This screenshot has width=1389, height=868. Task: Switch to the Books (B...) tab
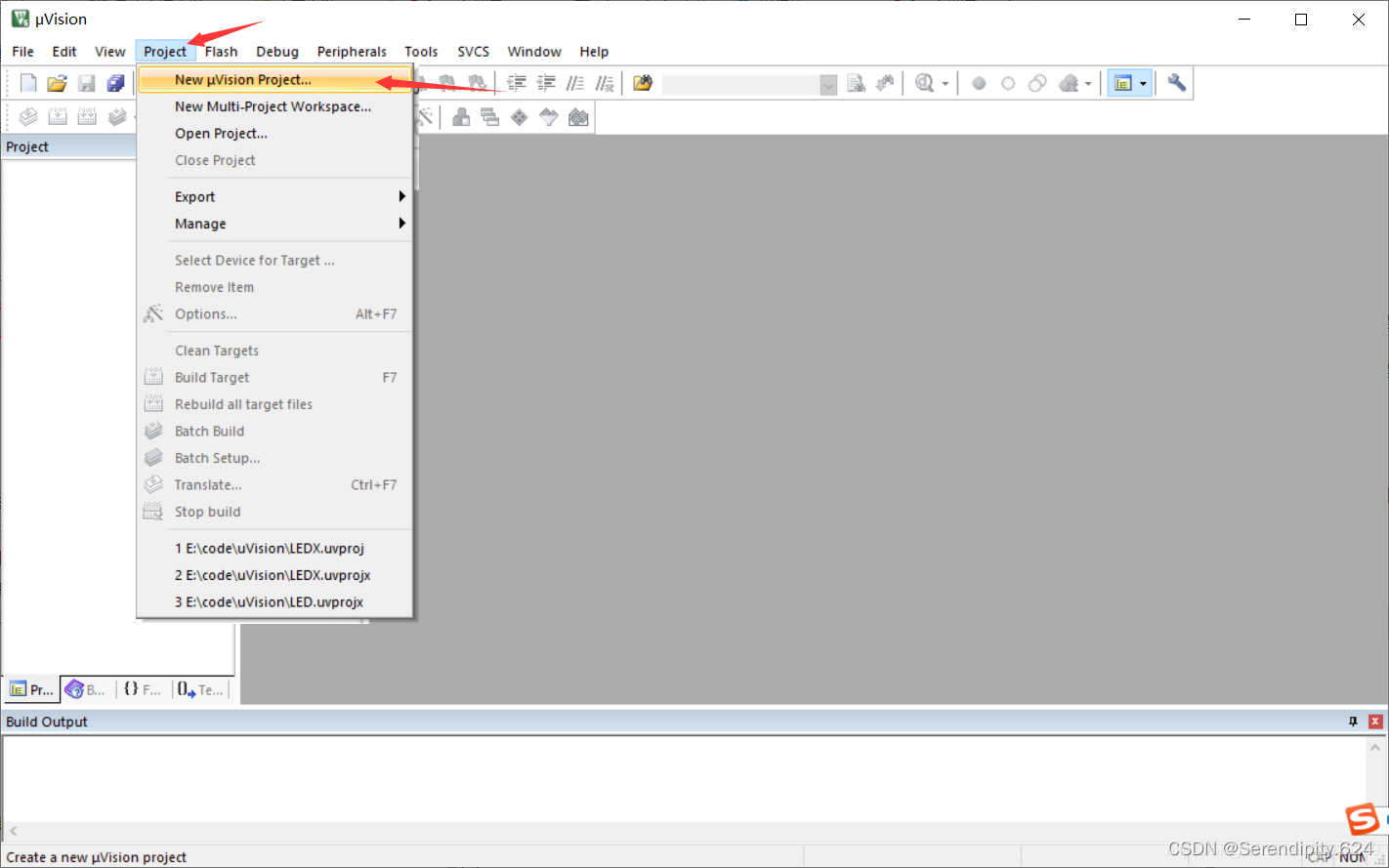pos(86,689)
